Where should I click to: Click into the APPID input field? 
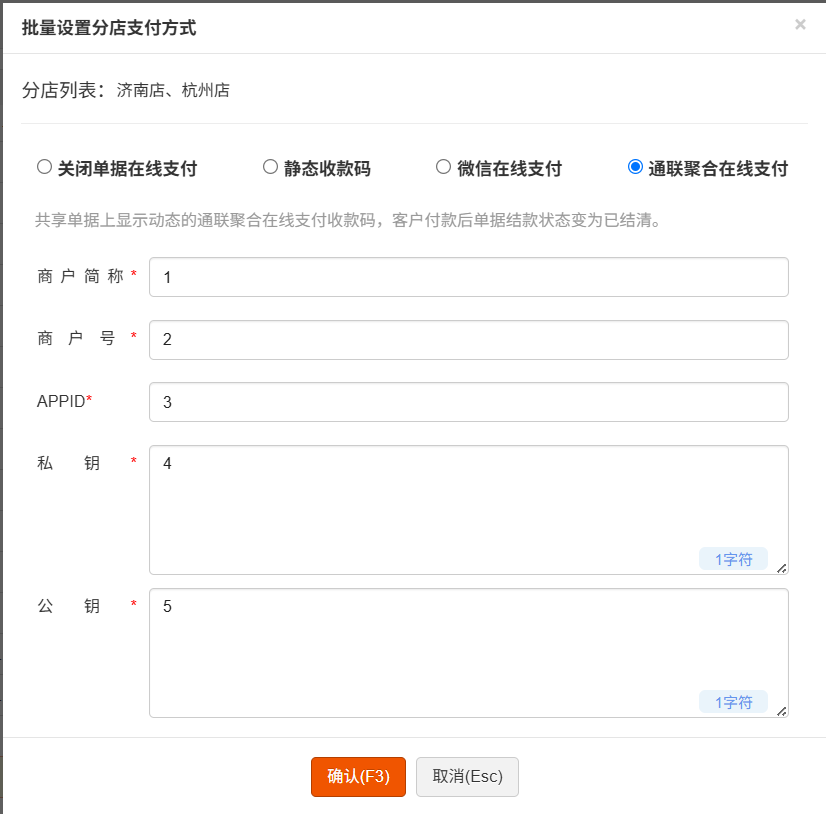[468, 402]
